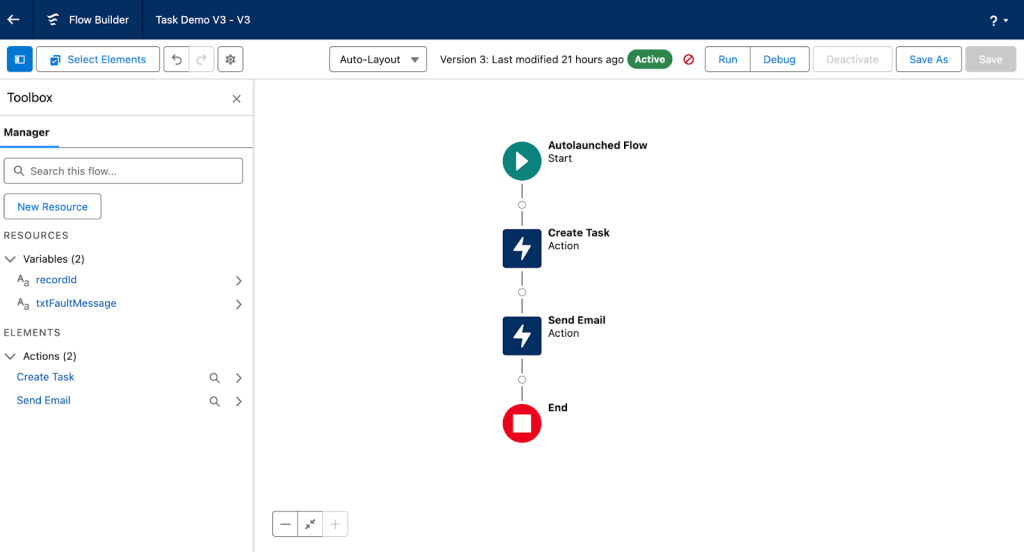Open the Auto-Layout dropdown
Image resolution: width=1024 pixels, height=552 pixels.
[378, 59]
